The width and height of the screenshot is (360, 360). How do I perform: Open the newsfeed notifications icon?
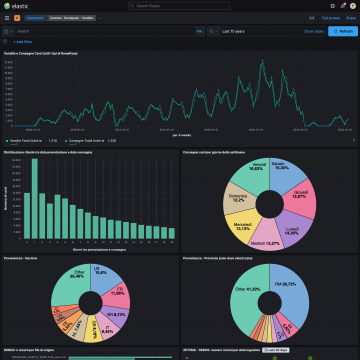(342, 6)
